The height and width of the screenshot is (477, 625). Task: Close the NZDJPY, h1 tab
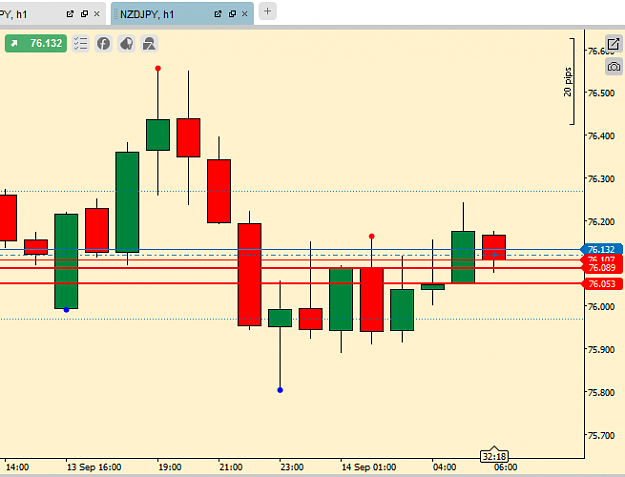coord(245,14)
